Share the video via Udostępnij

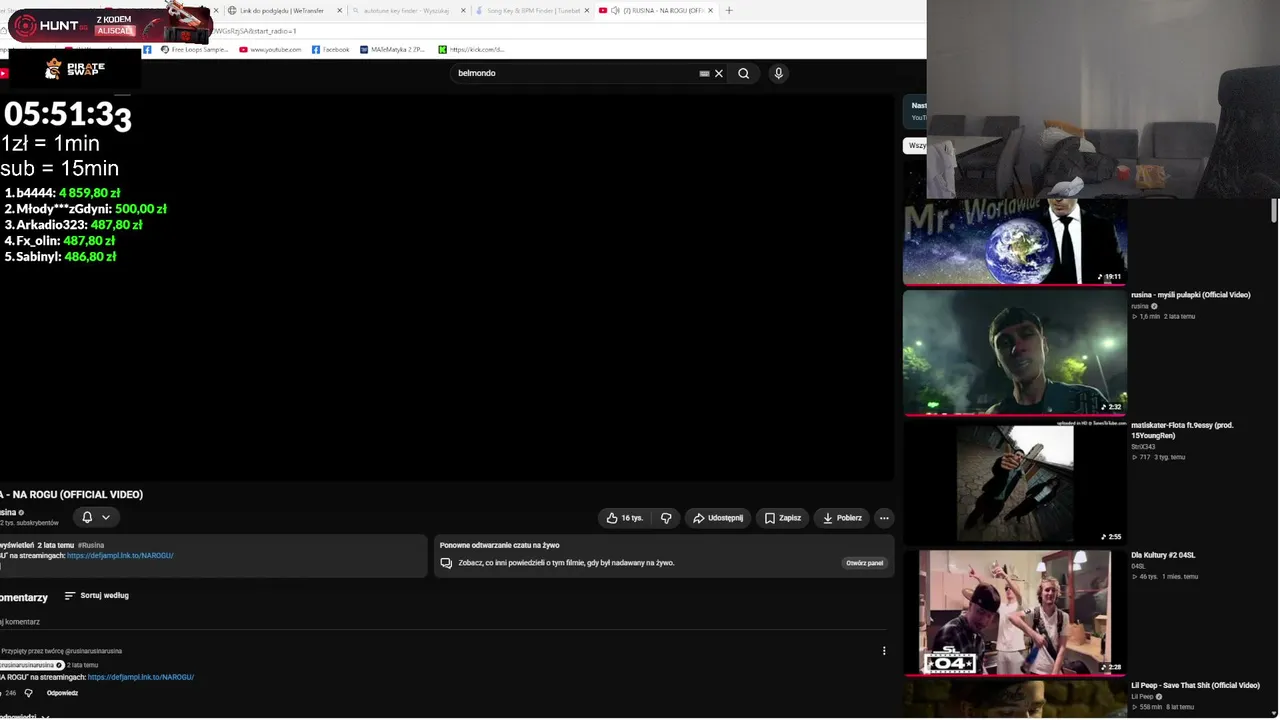tap(718, 518)
